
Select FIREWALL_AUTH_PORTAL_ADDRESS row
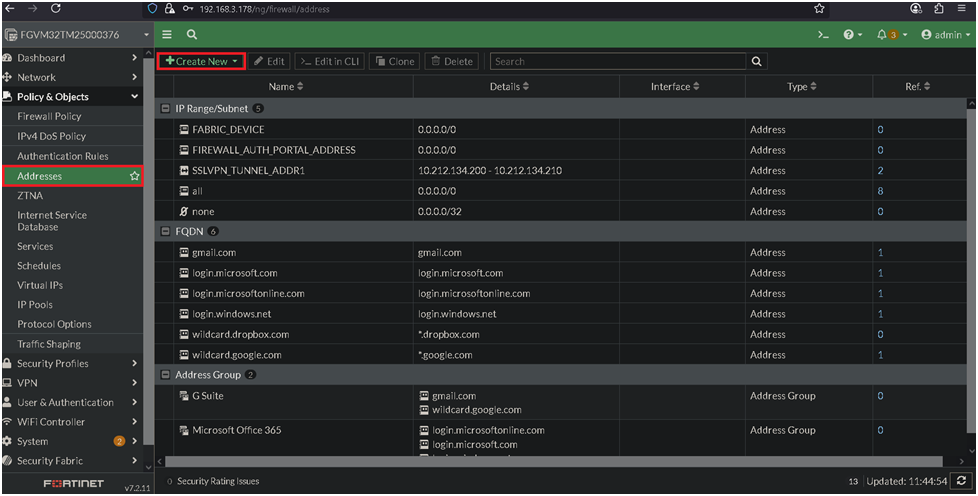(560, 150)
